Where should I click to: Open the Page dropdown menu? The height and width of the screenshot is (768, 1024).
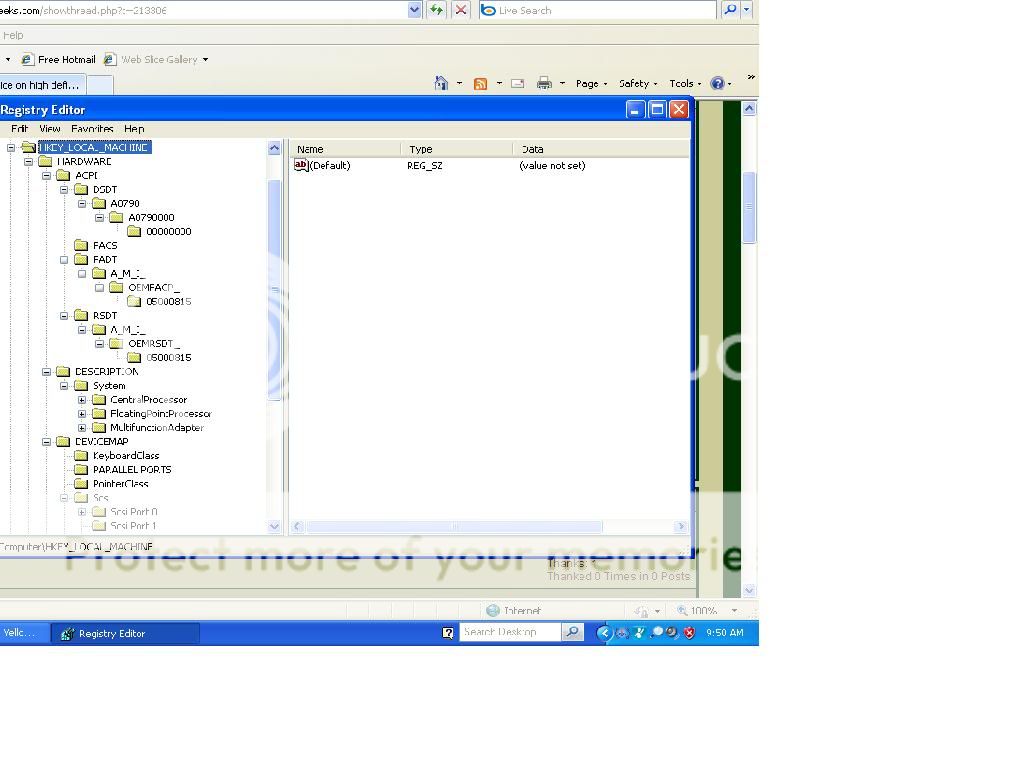click(x=589, y=83)
